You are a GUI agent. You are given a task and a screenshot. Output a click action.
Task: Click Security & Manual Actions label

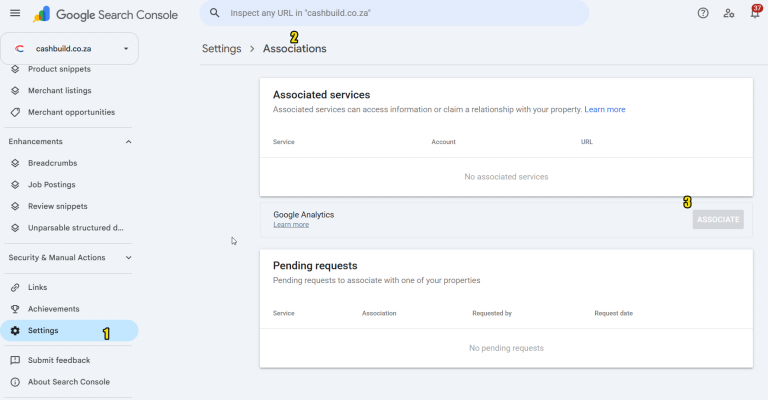(57, 258)
